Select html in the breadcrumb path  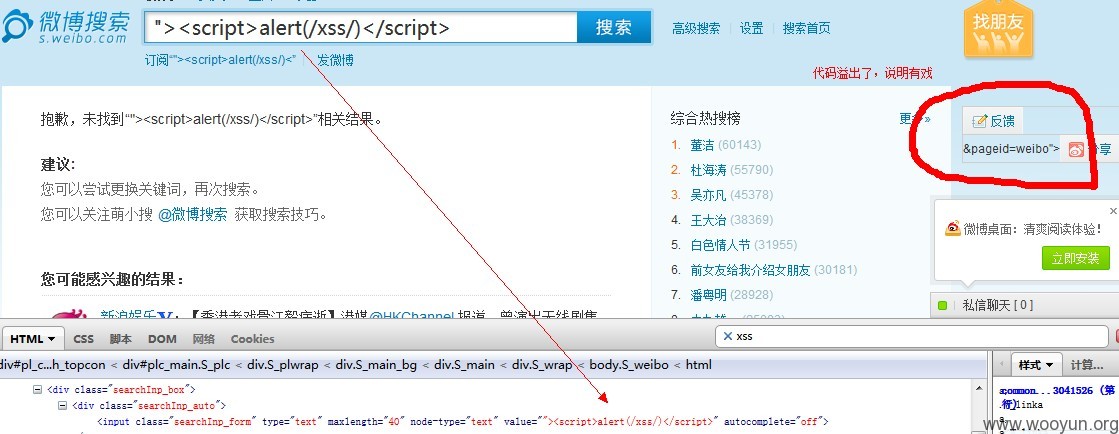pyautogui.click(x=699, y=365)
